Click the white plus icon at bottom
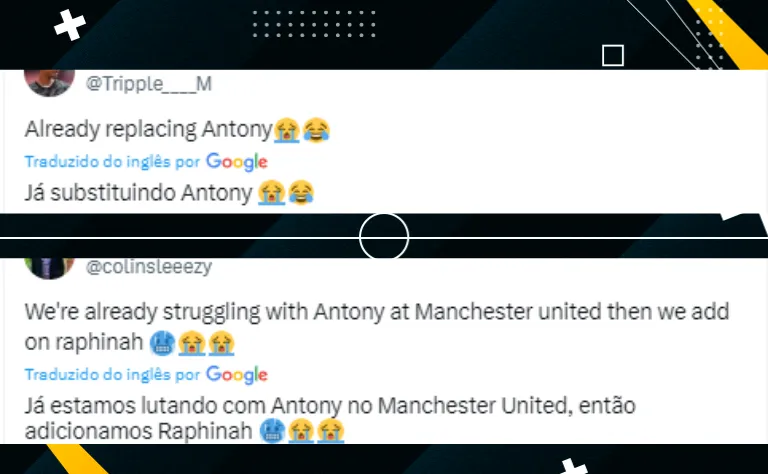The width and height of the screenshot is (768, 474). [571, 466]
